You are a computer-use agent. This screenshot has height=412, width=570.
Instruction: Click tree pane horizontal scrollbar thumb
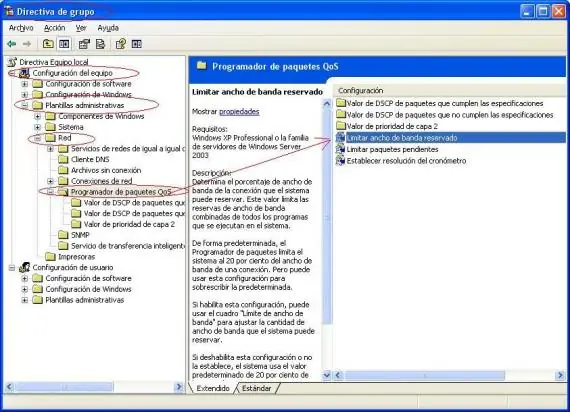(x=64, y=387)
